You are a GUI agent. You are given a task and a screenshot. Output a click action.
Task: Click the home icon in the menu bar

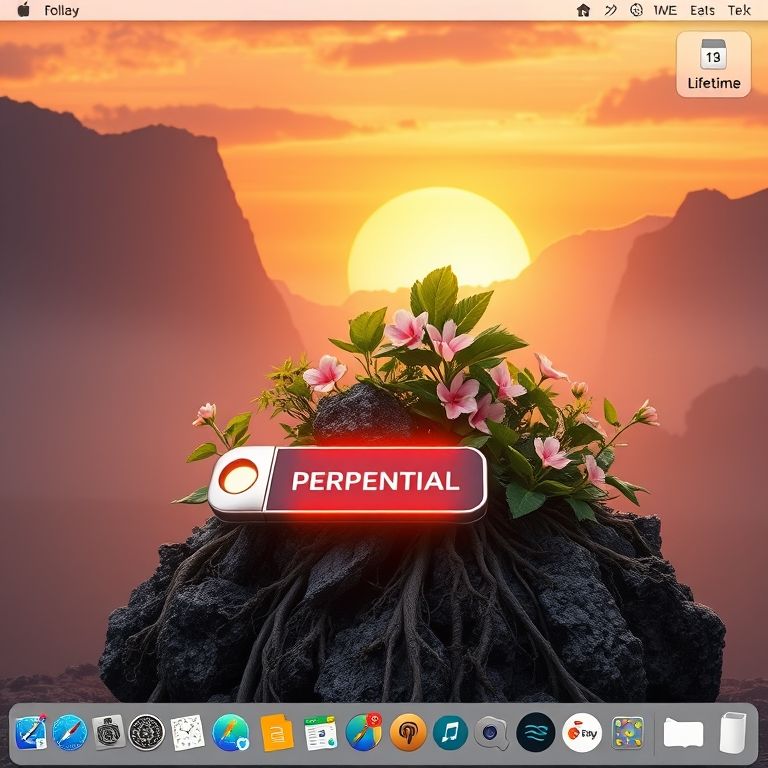click(x=584, y=10)
